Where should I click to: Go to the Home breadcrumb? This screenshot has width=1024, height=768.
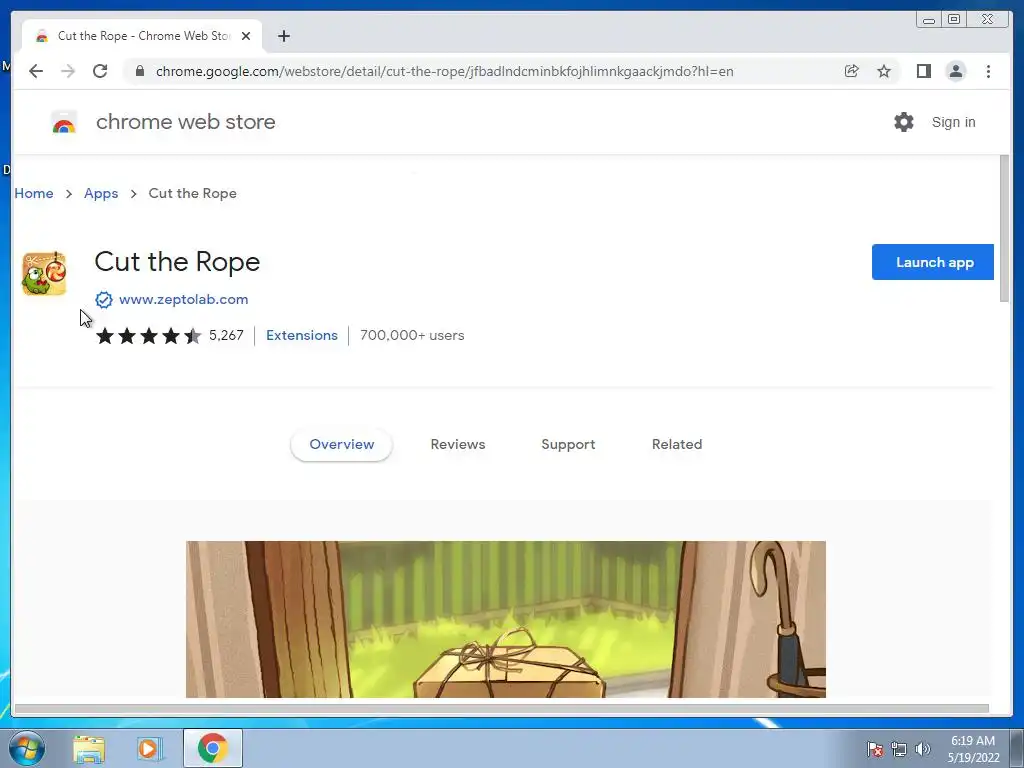(34, 193)
